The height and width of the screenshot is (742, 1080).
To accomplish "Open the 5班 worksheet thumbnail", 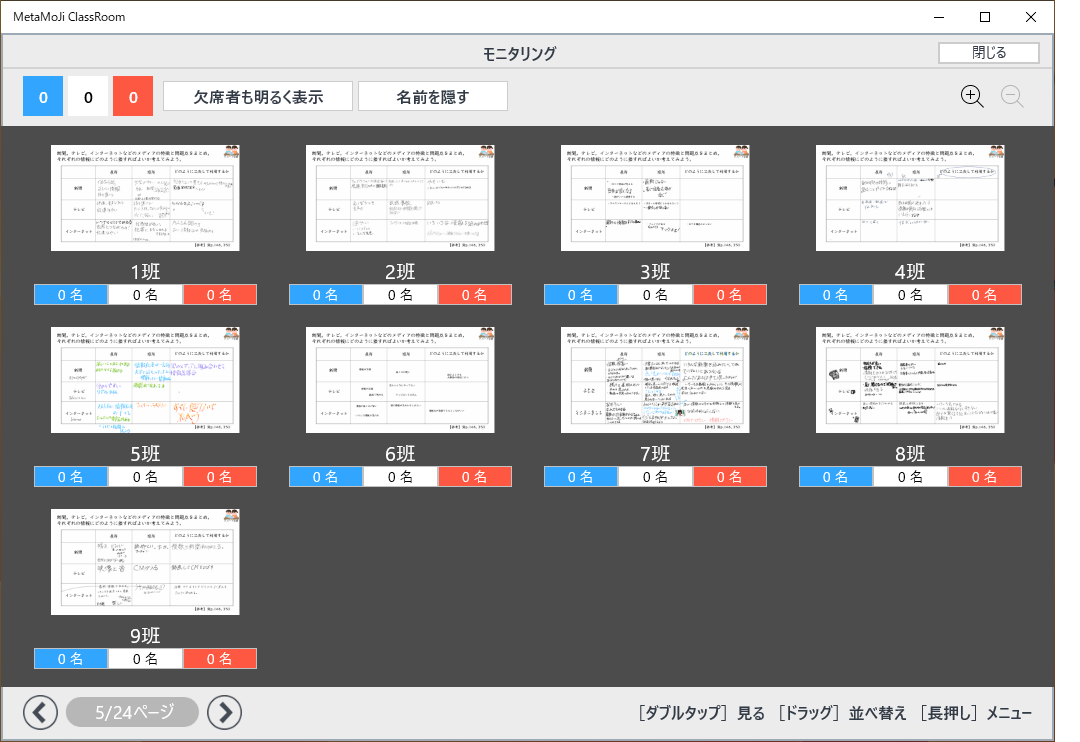I will (x=145, y=380).
